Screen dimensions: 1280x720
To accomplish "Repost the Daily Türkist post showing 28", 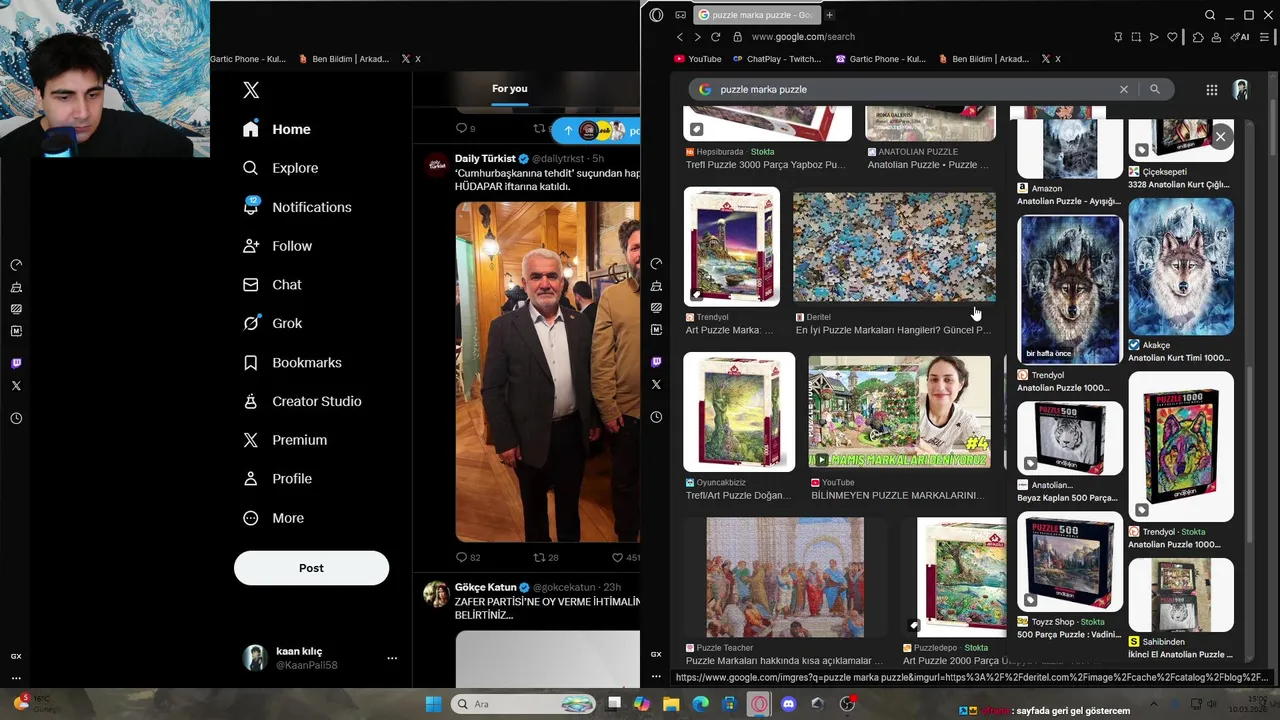I will coord(546,557).
